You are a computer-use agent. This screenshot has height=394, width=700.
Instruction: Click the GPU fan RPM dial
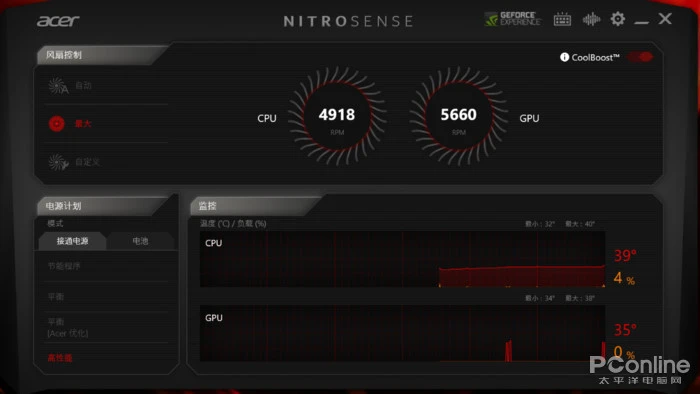tap(458, 117)
